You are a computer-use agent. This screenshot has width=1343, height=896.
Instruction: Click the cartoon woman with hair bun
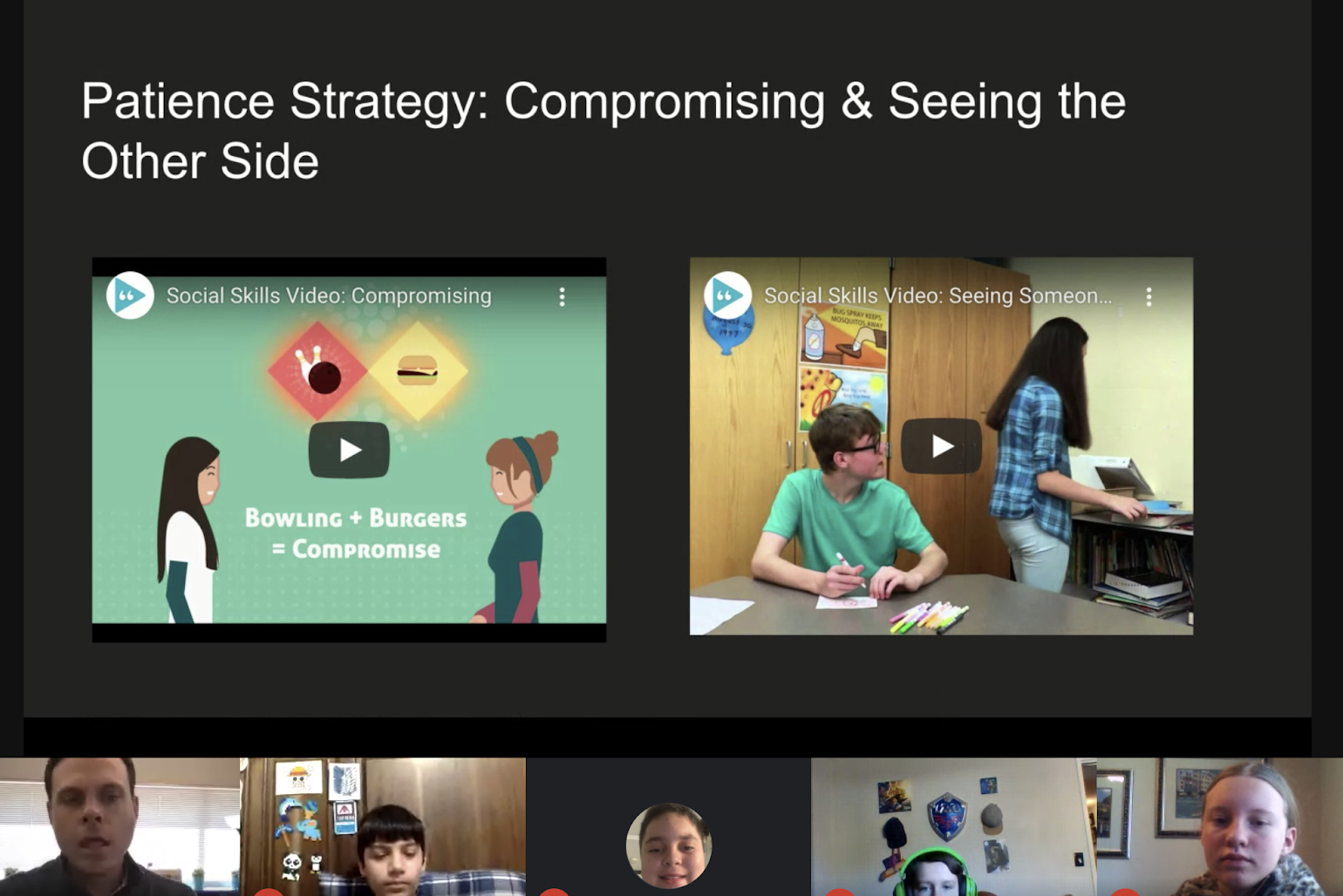[517, 526]
